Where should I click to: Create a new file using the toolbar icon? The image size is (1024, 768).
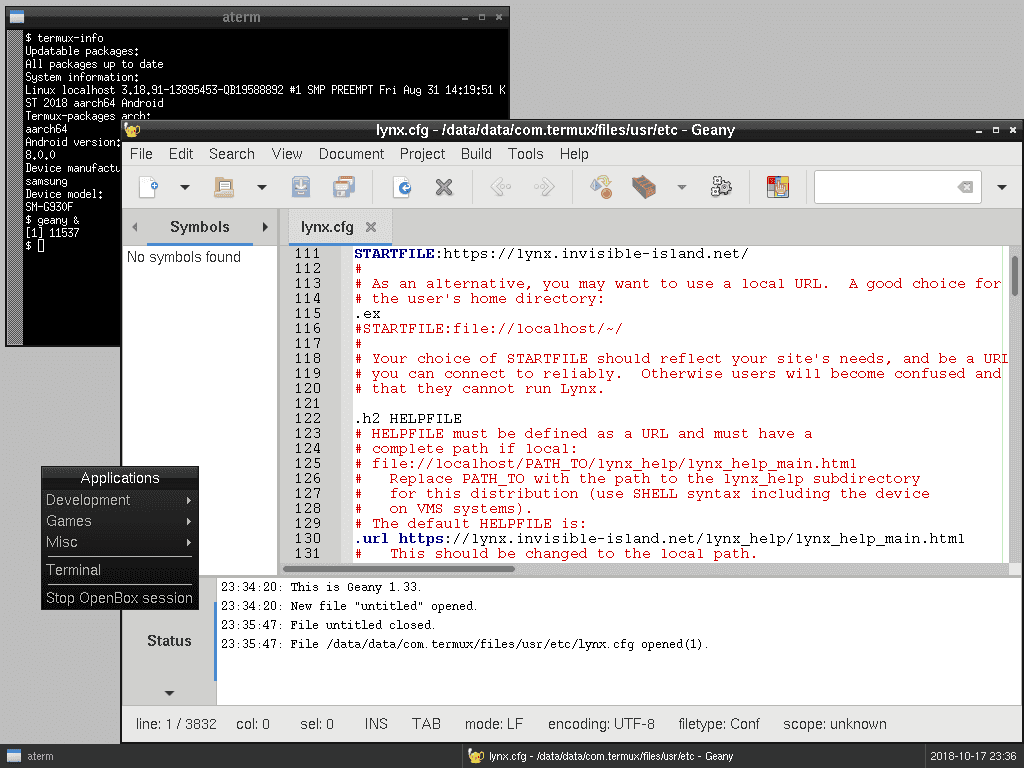[x=150, y=187]
